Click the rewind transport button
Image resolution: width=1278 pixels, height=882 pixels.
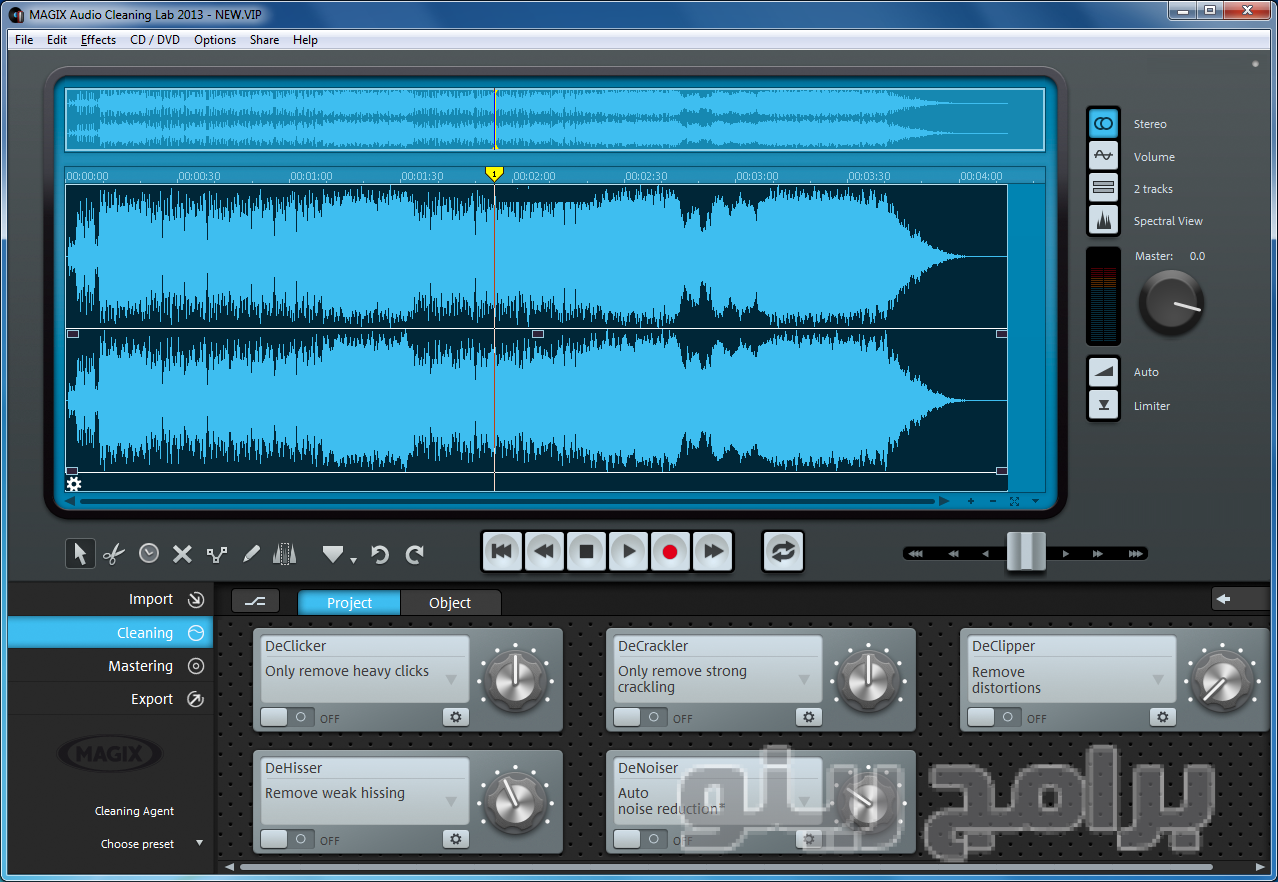click(x=545, y=551)
